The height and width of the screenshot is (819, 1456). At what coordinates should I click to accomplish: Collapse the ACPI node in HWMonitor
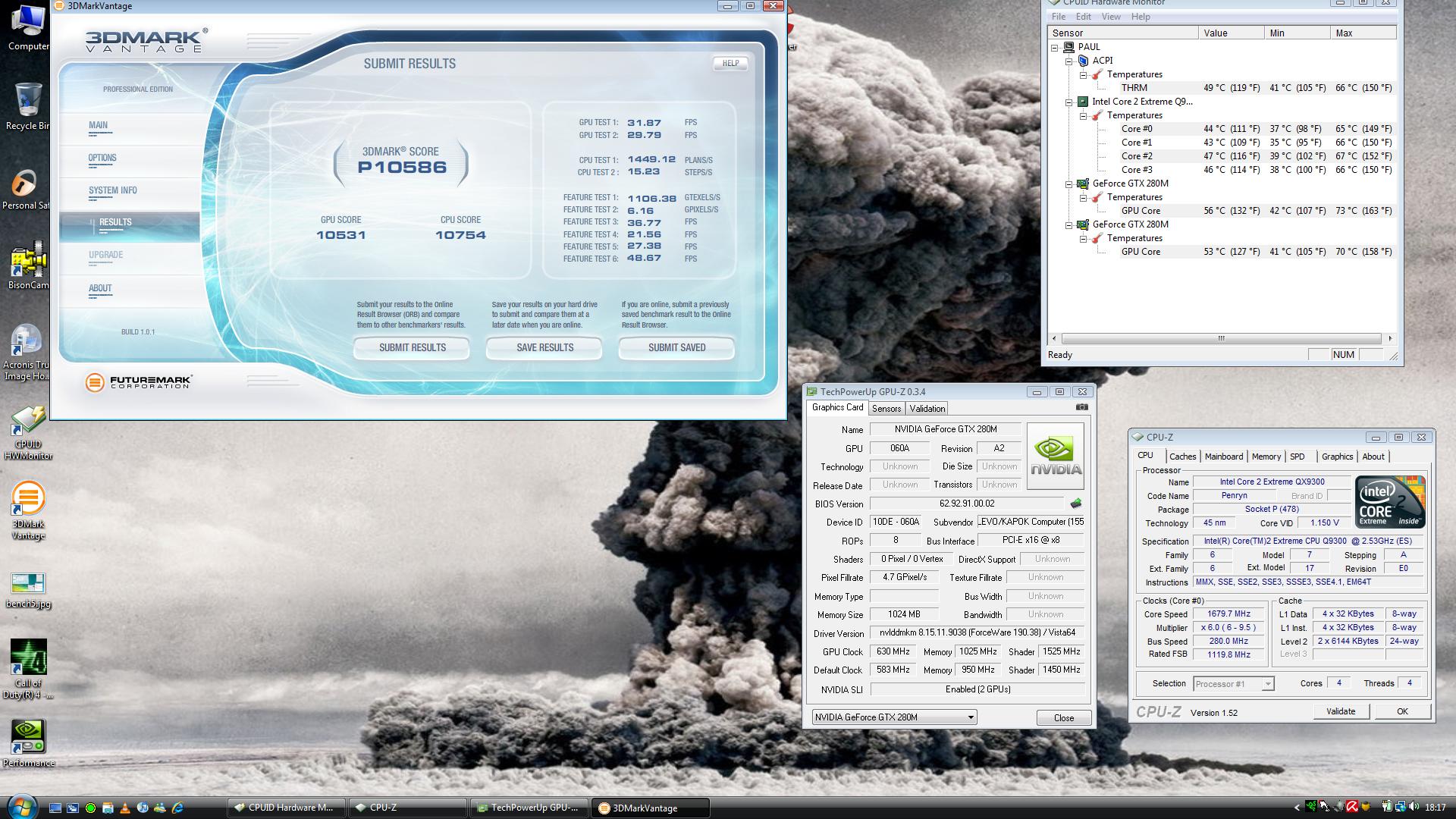[x=1069, y=61]
